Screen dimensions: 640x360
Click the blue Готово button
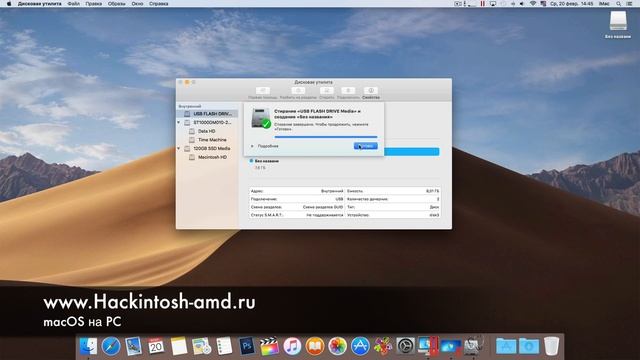(x=366, y=146)
